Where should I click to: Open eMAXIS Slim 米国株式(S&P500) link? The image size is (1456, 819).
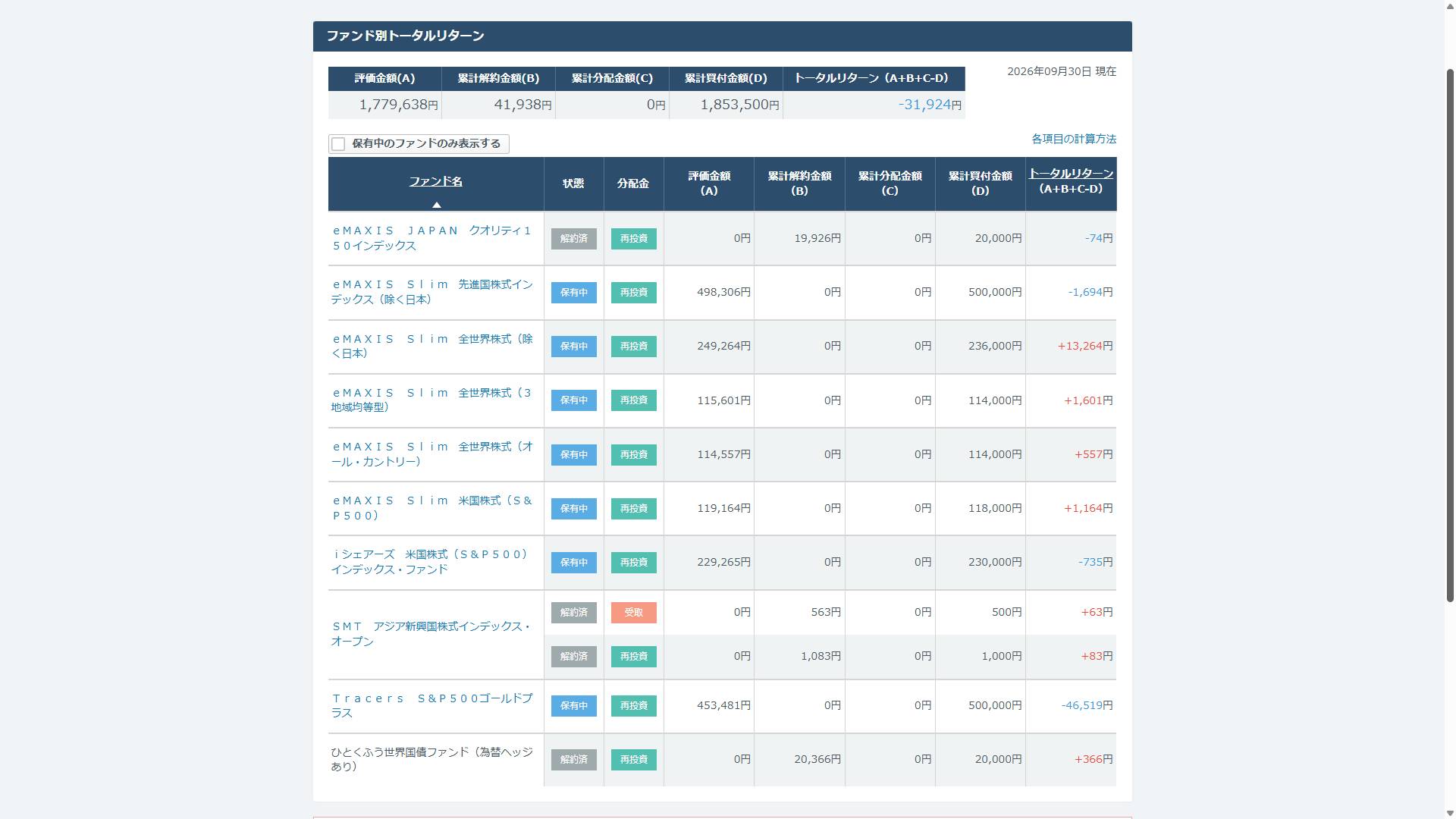[431, 508]
